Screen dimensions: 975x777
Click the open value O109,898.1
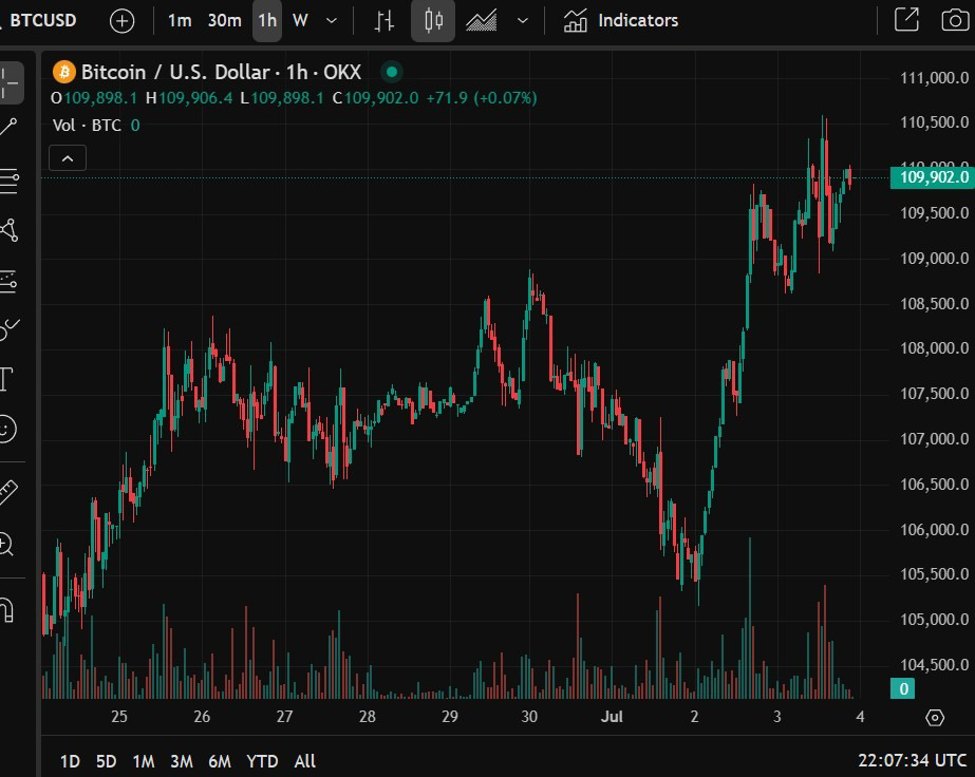pyautogui.click(x=94, y=98)
